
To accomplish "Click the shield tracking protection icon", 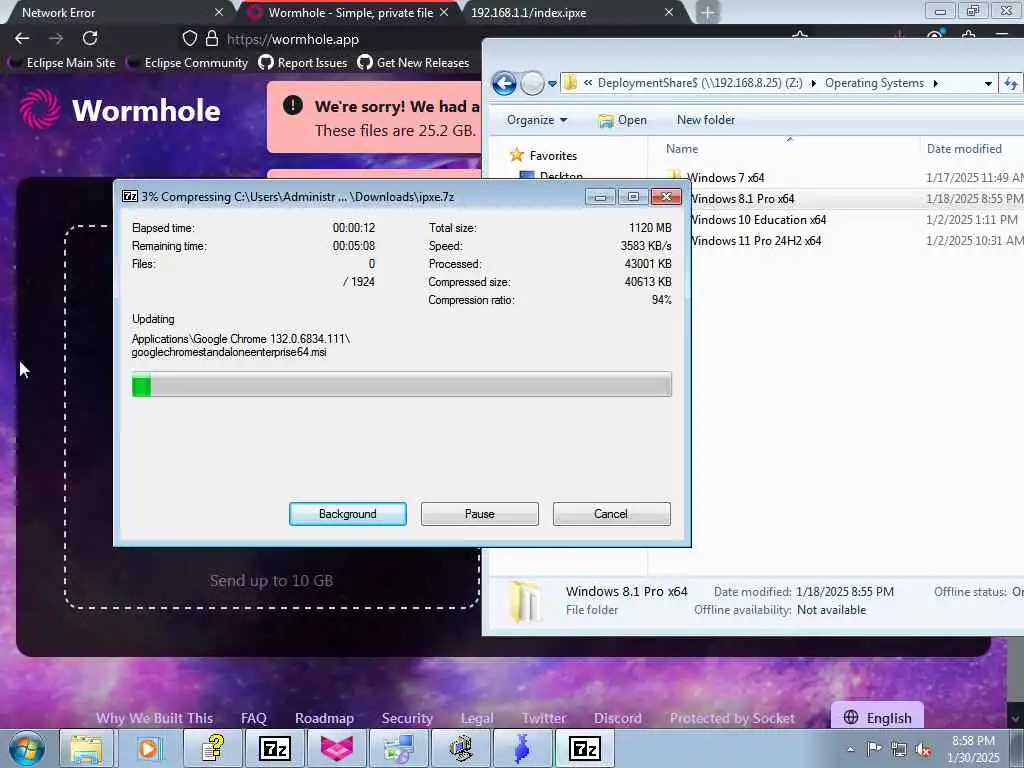I will click(189, 39).
